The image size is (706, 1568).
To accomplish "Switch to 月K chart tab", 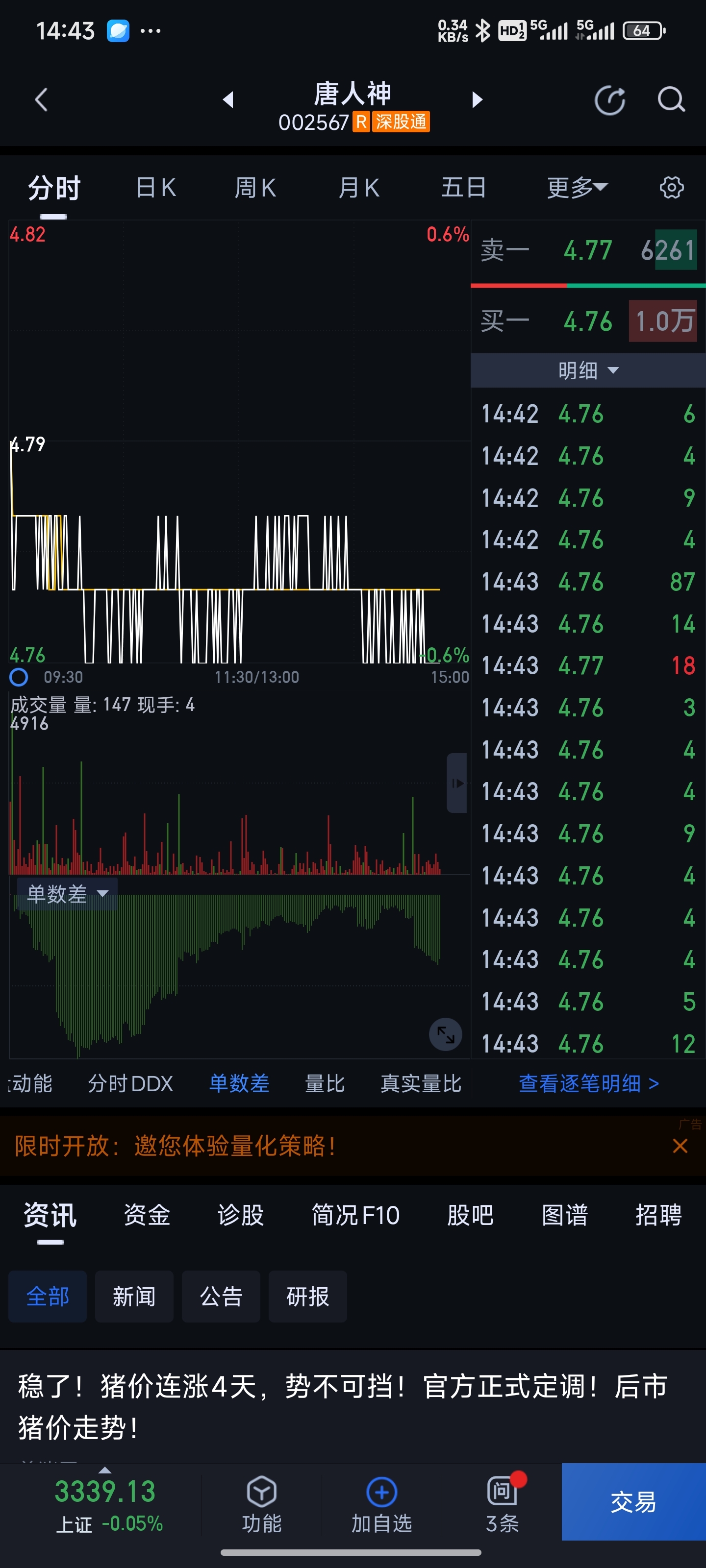I will (359, 188).
